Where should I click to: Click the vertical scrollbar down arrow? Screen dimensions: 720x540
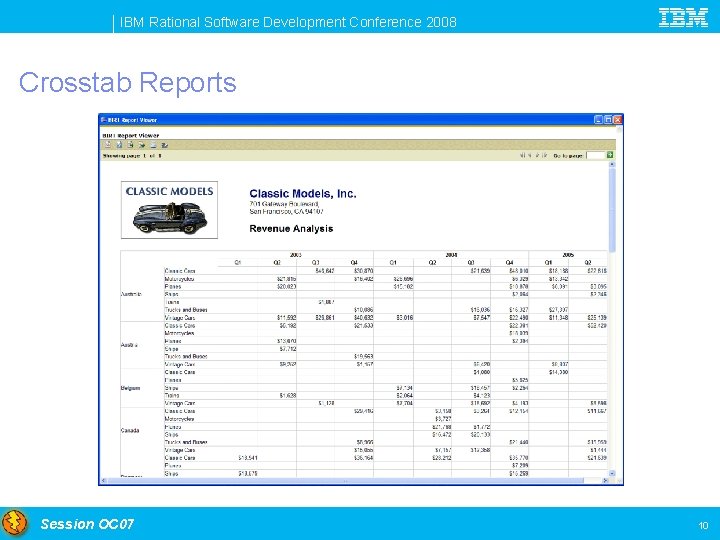612,473
